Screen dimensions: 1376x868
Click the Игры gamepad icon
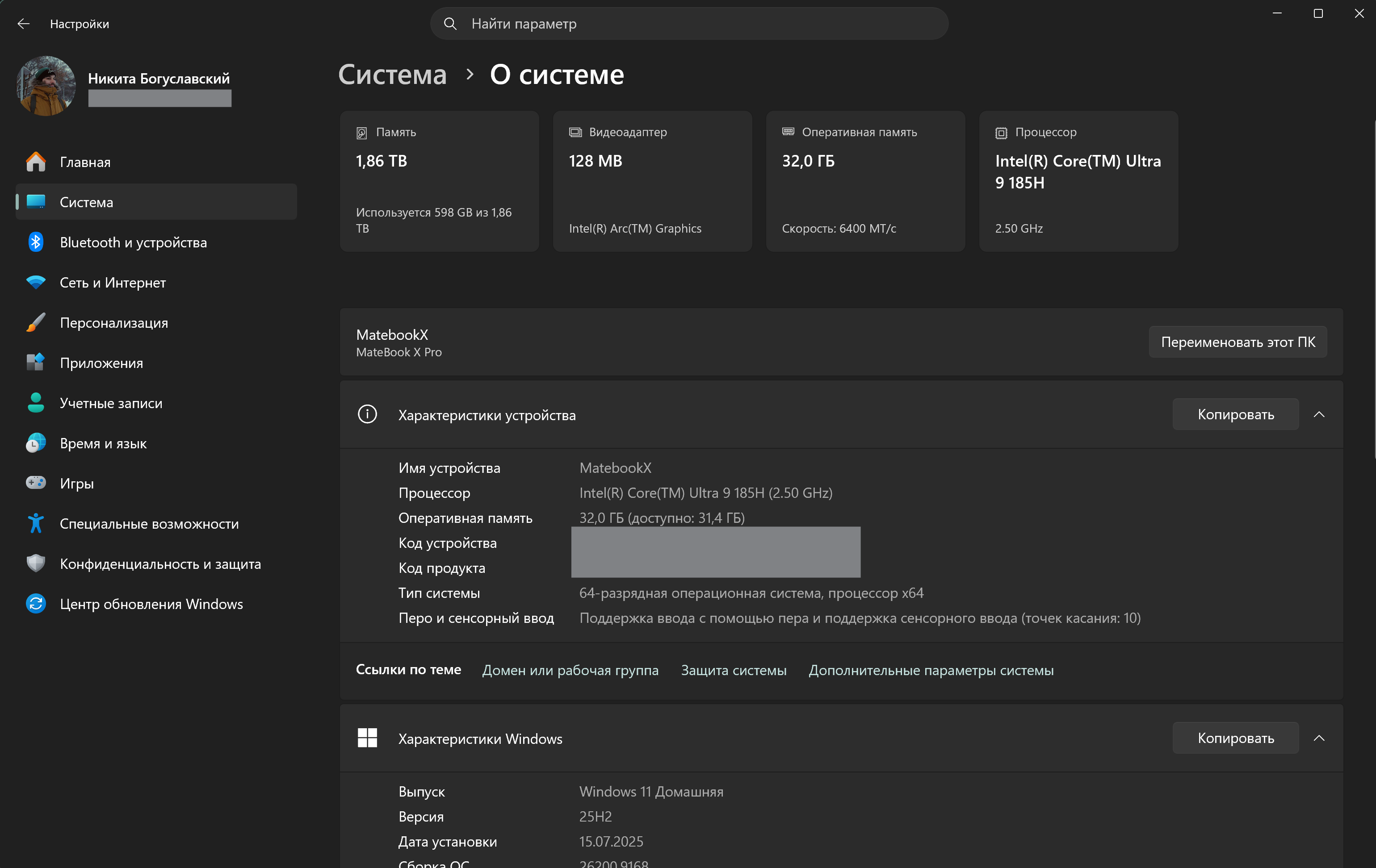click(35, 483)
